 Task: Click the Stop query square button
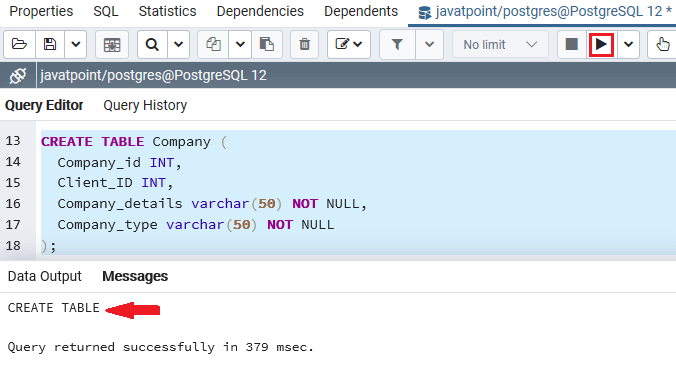pyautogui.click(x=572, y=44)
